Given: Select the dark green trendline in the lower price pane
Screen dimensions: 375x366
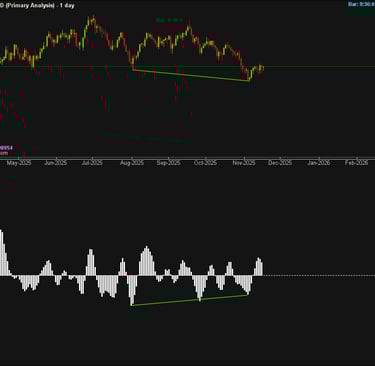Looking at the screenshot, I should (146, 138).
